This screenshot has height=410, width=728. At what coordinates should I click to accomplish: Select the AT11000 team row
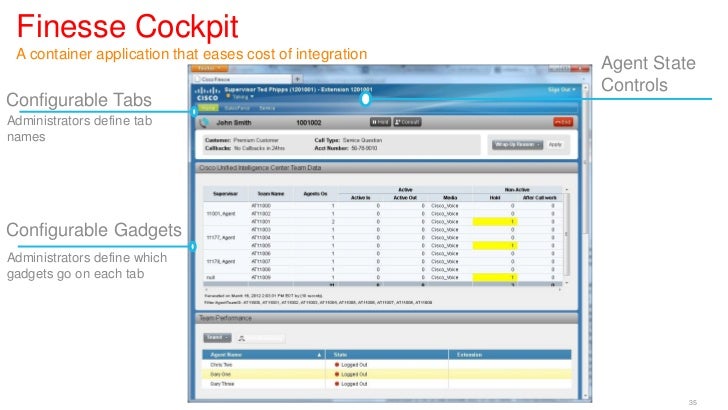pyautogui.click(x=383, y=206)
